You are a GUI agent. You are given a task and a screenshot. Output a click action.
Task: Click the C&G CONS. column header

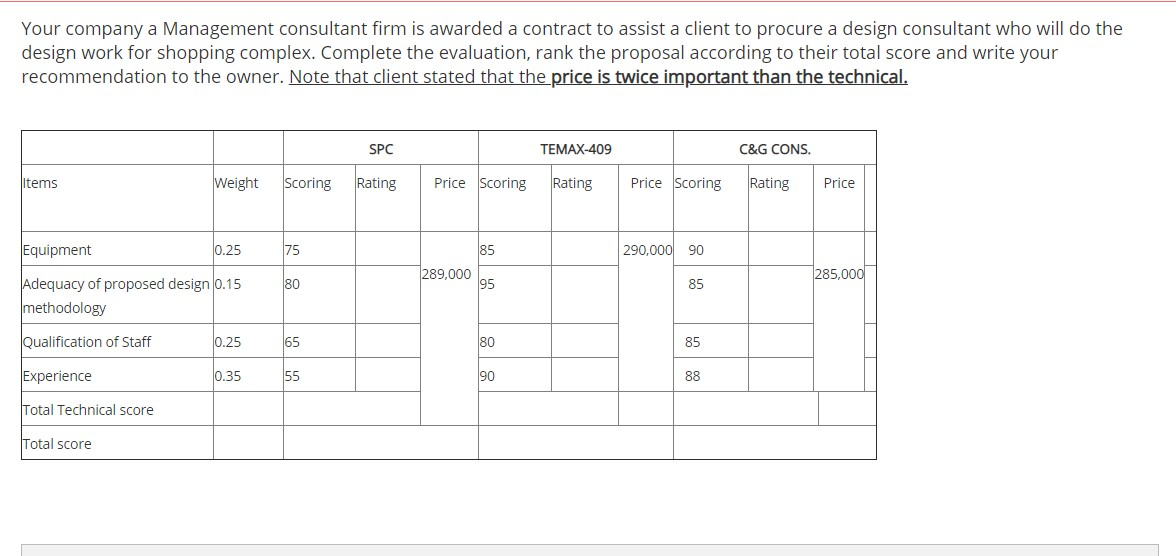coord(775,149)
